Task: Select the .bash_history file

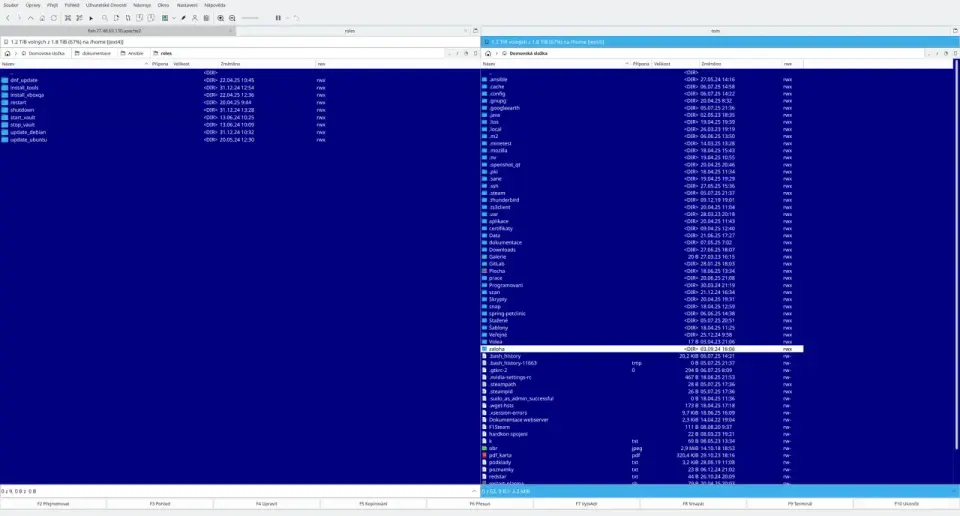Action: pyautogui.click(x=505, y=356)
